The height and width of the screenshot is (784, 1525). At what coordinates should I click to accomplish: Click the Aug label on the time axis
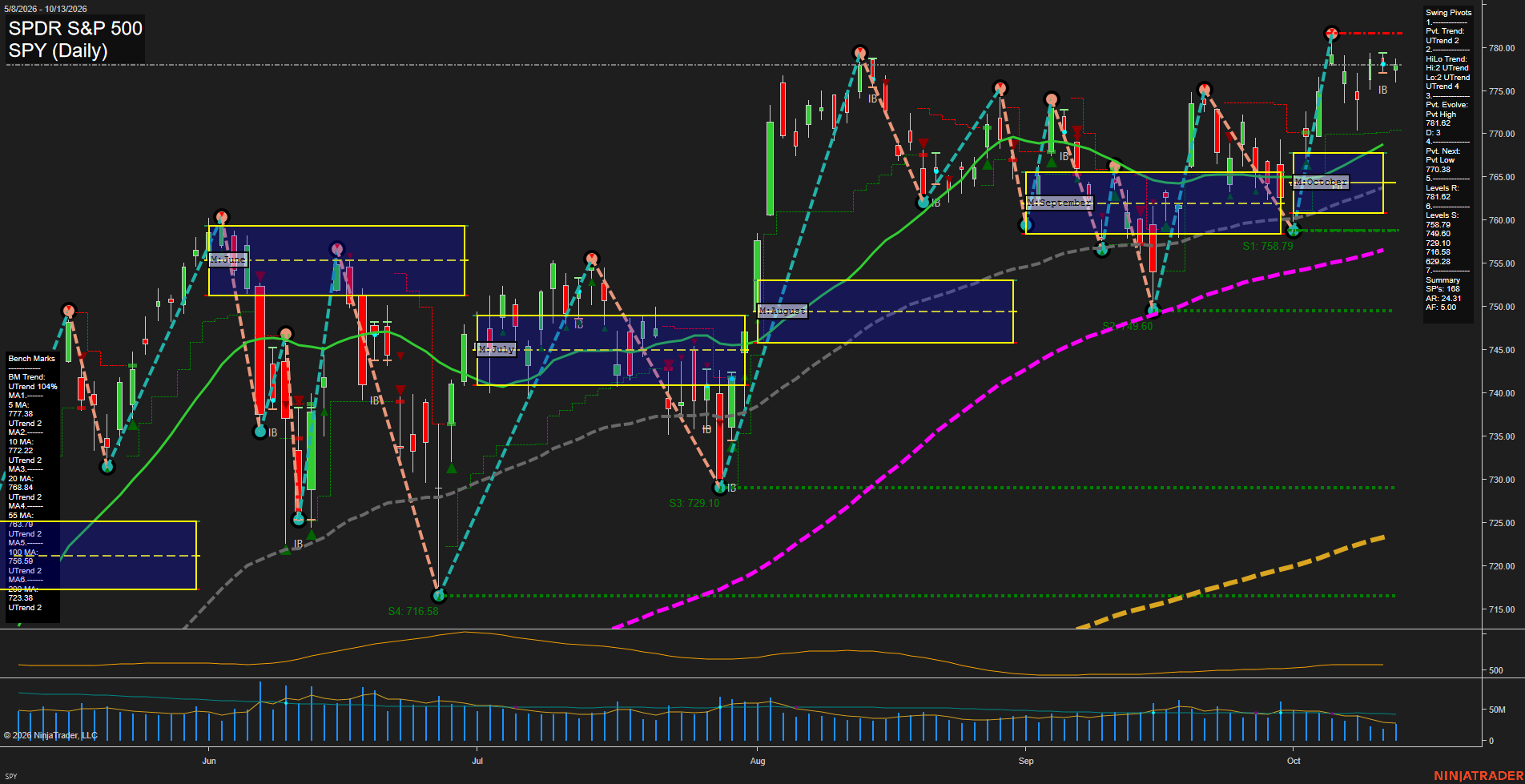758,761
